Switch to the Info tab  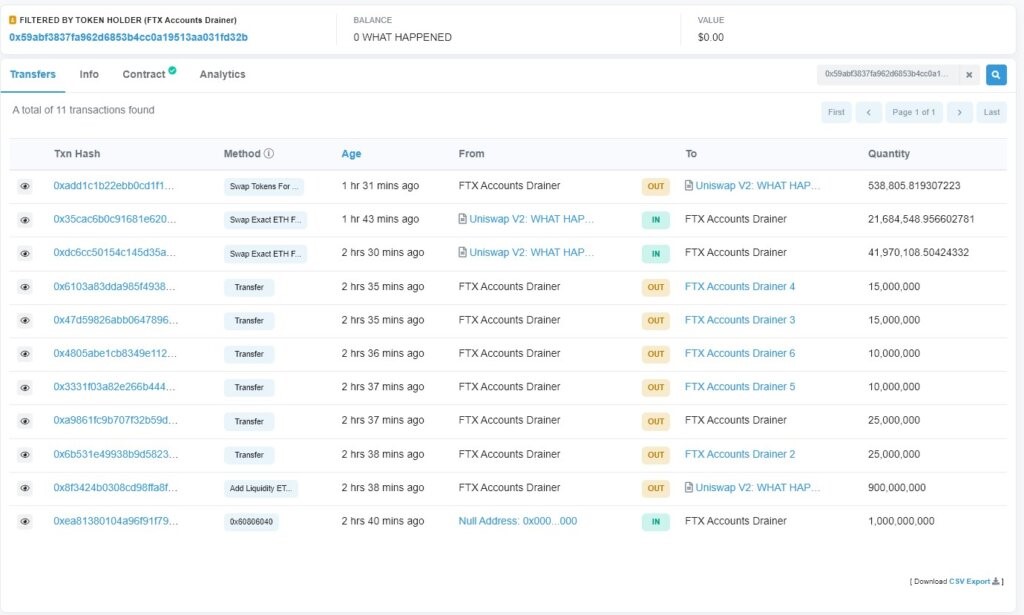click(89, 74)
